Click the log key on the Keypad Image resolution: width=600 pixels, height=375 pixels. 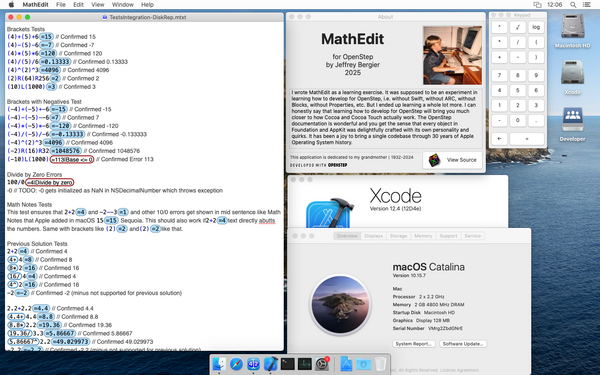[x=536, y=27]
